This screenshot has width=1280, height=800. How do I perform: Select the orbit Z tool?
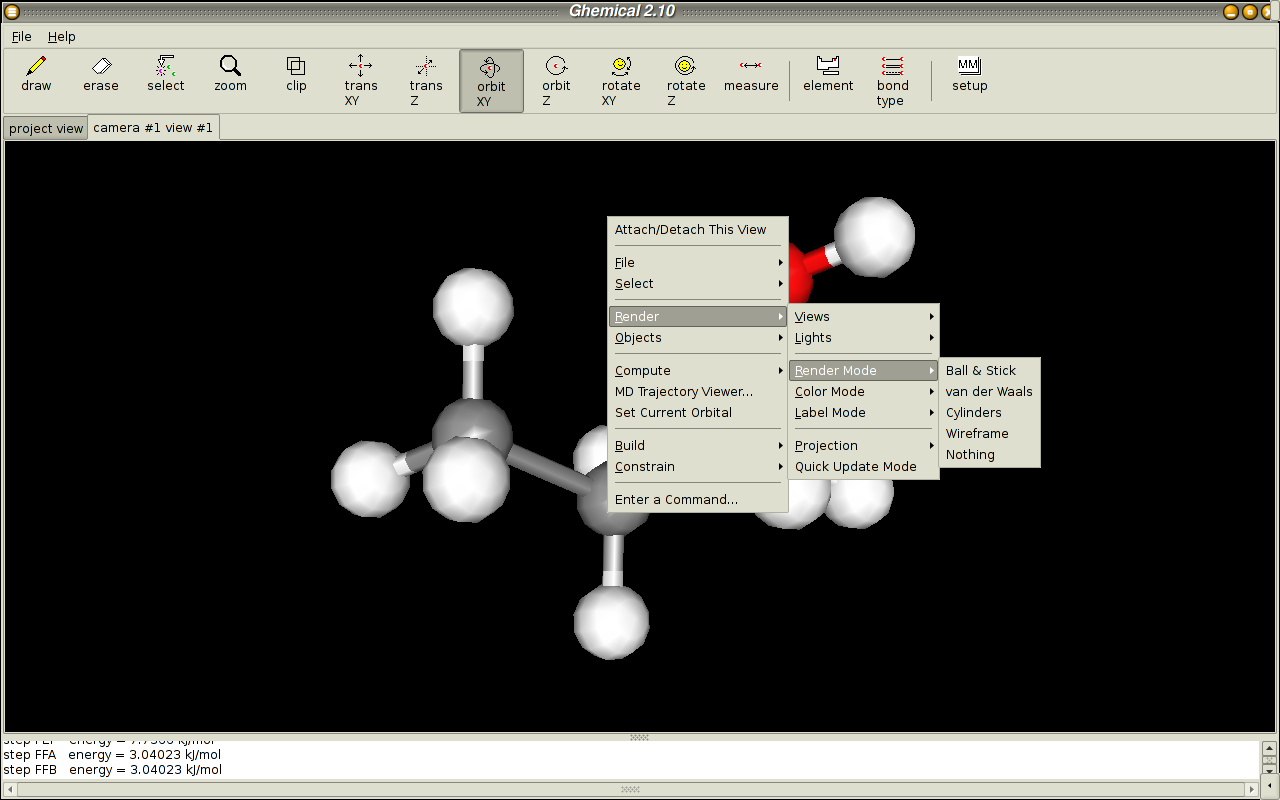[556, 80]
